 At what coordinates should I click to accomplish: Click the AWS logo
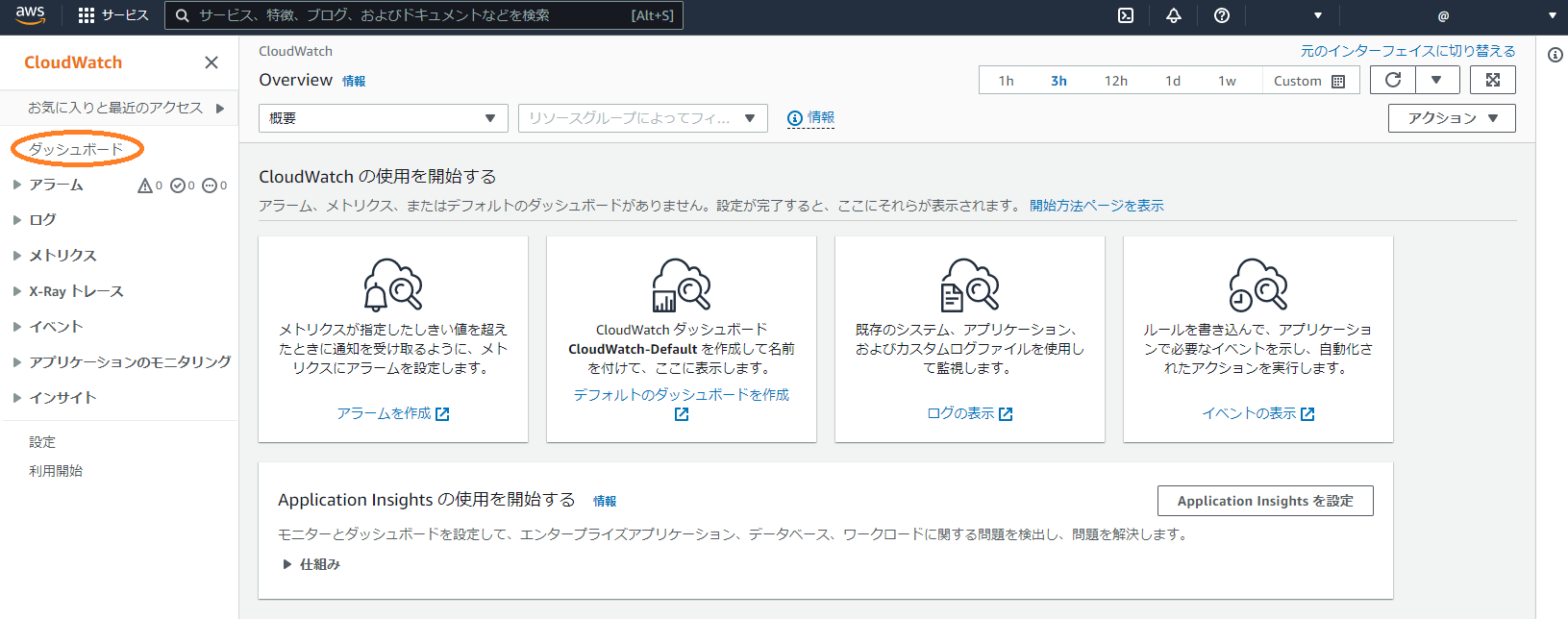[30, 14]
